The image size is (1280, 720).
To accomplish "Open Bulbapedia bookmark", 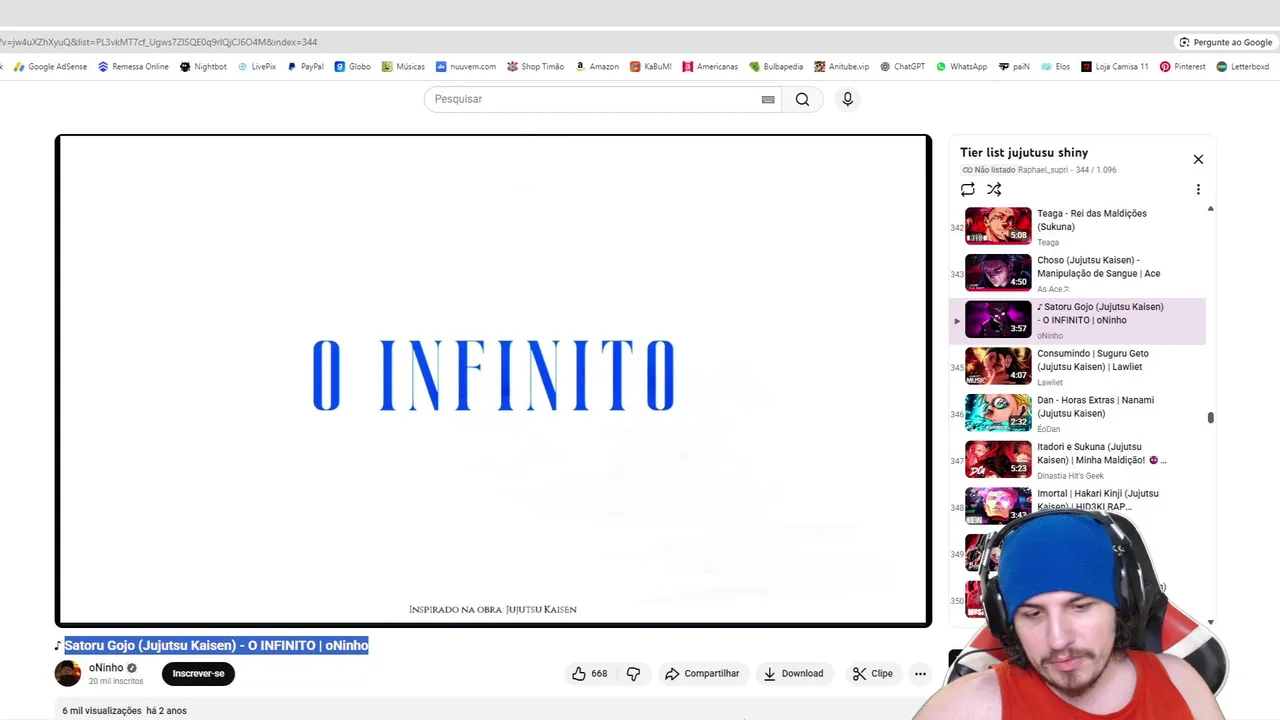I will 776,67.
